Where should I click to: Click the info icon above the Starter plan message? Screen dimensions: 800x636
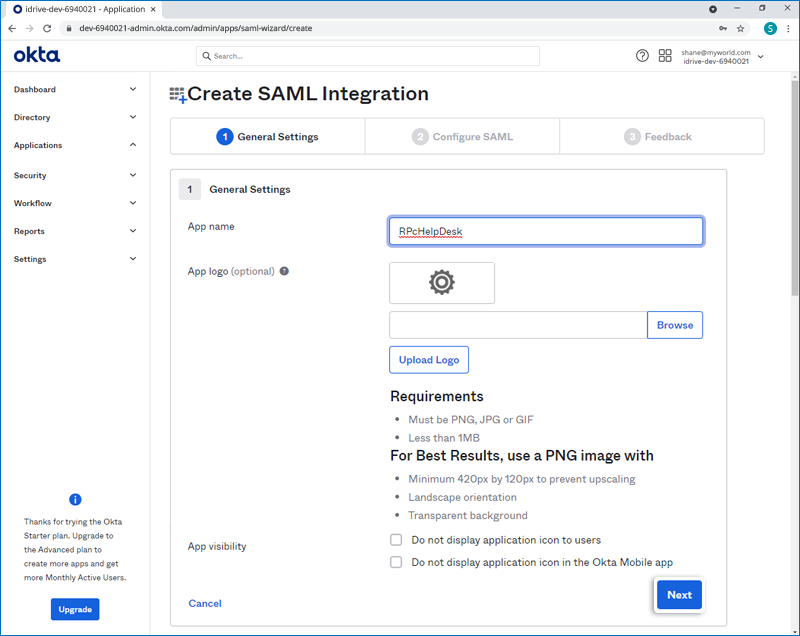point(75,499)
